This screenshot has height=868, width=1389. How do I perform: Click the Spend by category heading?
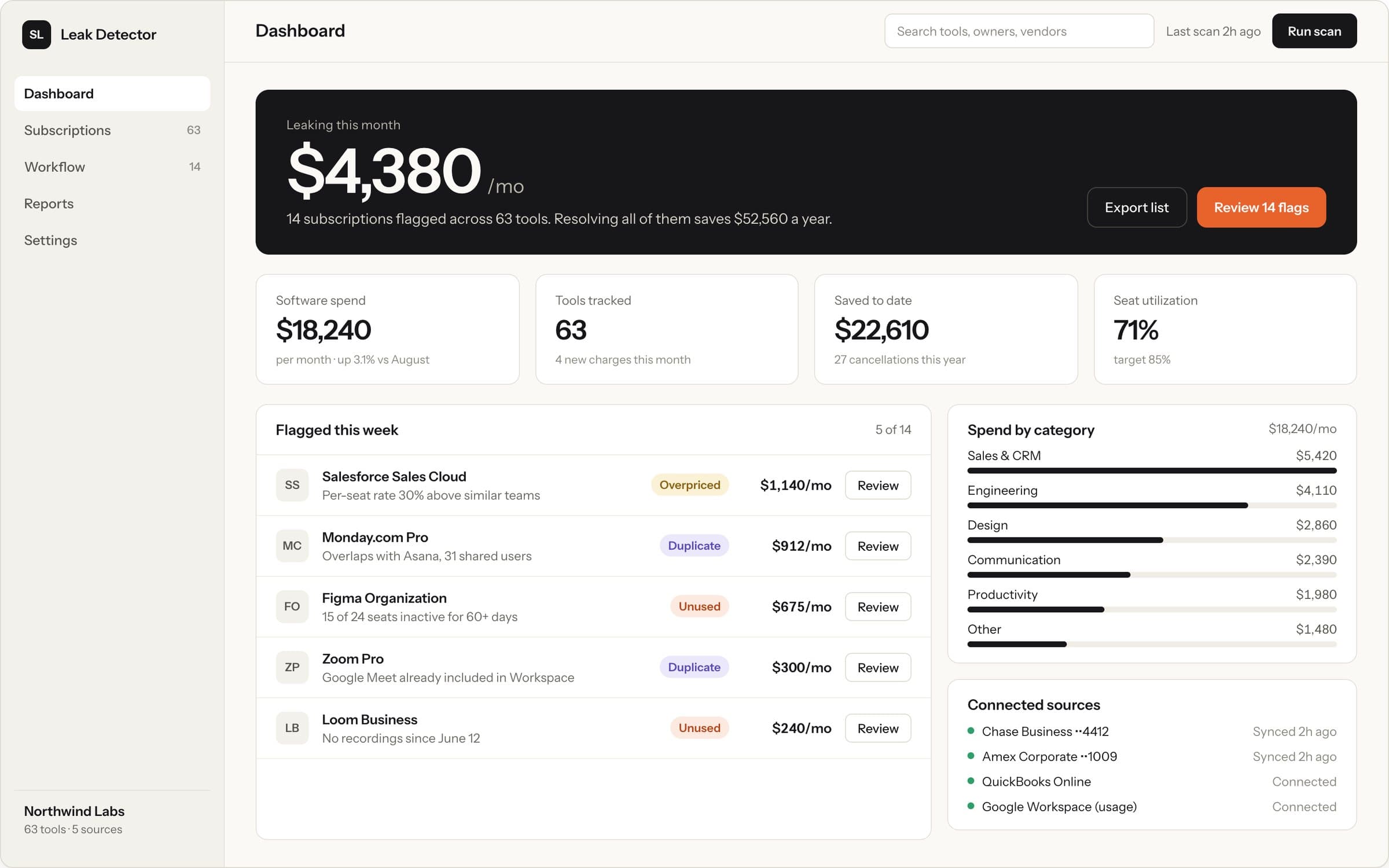1031,430
